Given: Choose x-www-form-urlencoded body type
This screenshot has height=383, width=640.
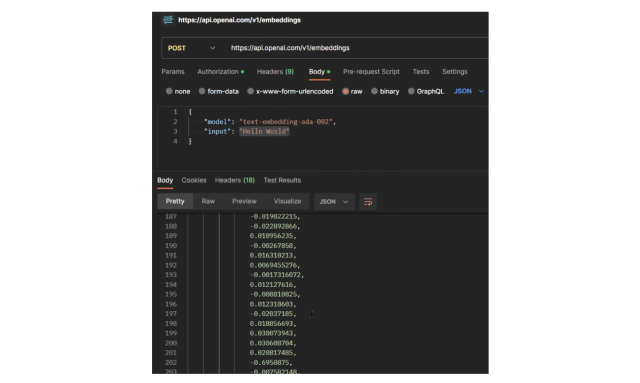Looking at the screenshot, I should coord(251,91).
